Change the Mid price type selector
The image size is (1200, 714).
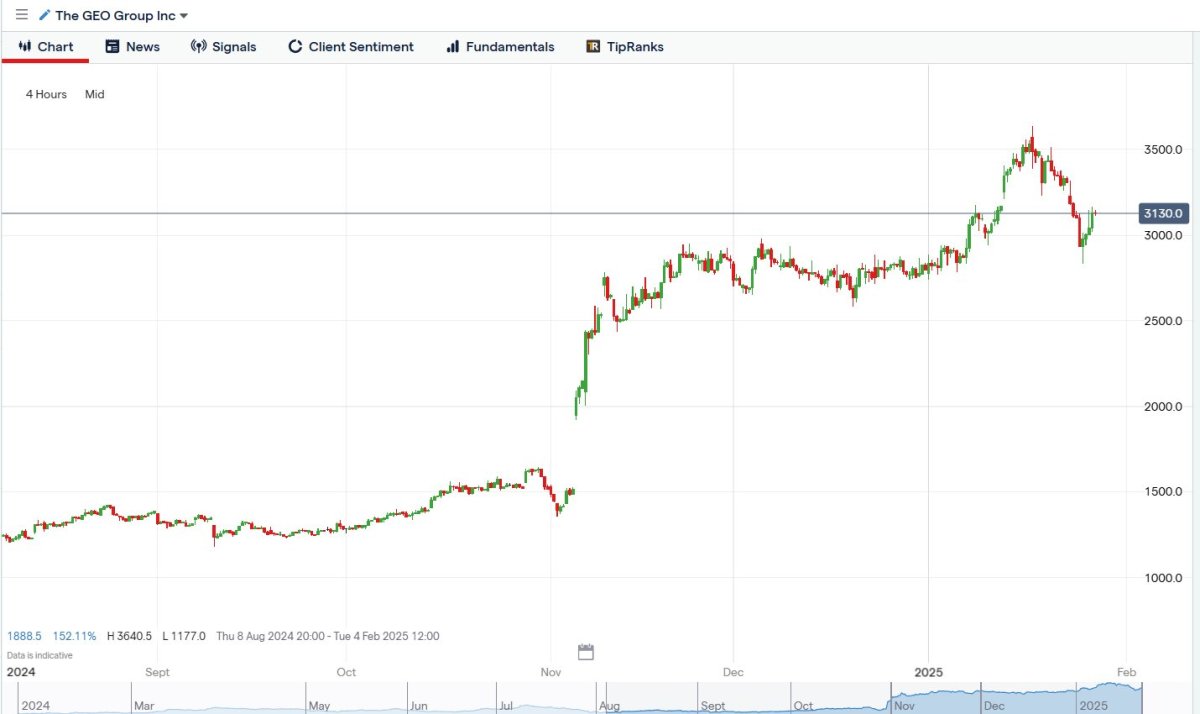click(94, 94)
